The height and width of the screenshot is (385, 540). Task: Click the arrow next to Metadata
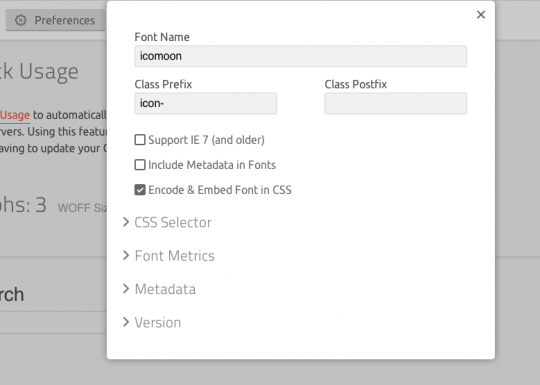126,289
